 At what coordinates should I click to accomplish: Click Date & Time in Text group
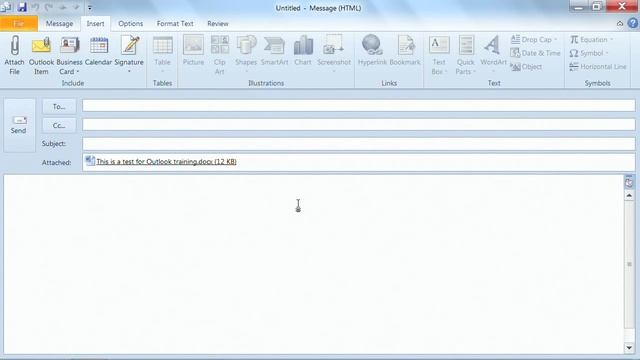pos(535,53)
